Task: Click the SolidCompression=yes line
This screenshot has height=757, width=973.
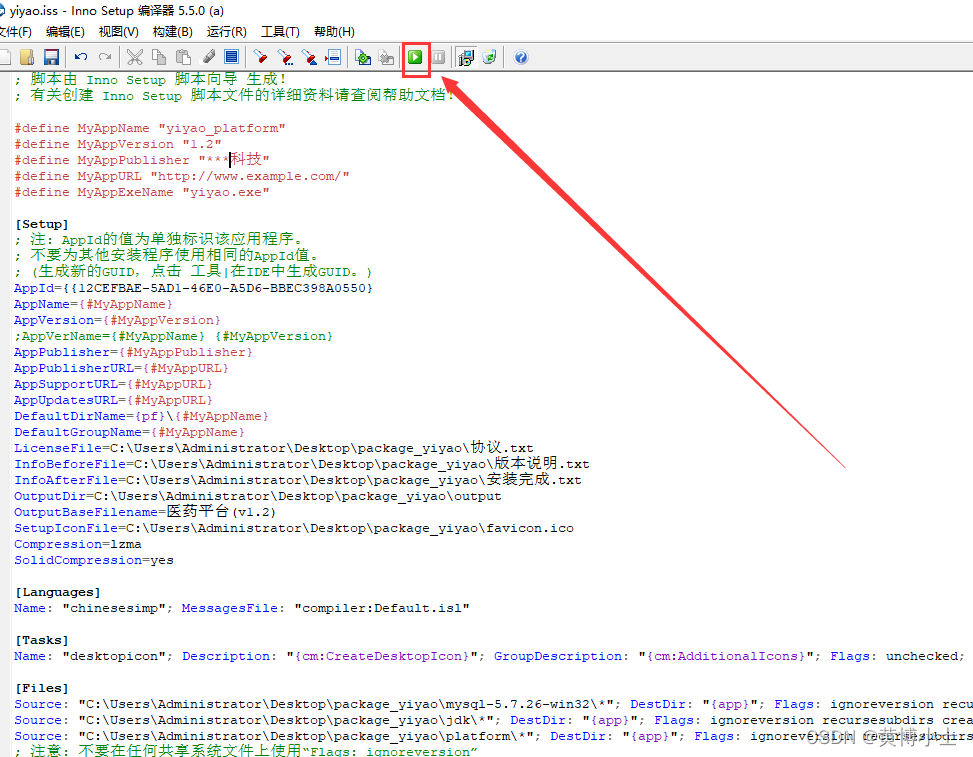Action: point(94,561)
